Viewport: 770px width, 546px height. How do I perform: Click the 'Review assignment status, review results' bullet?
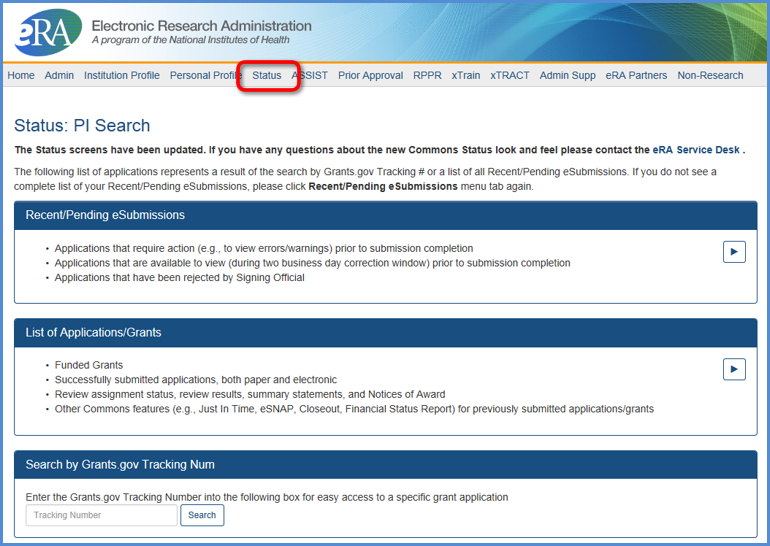(250, 394)
